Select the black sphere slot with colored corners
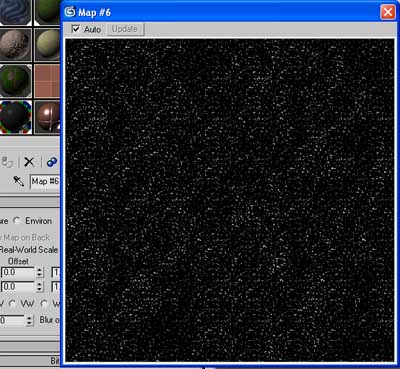This screenshot has height=369, width=400. tap(15, 117)
